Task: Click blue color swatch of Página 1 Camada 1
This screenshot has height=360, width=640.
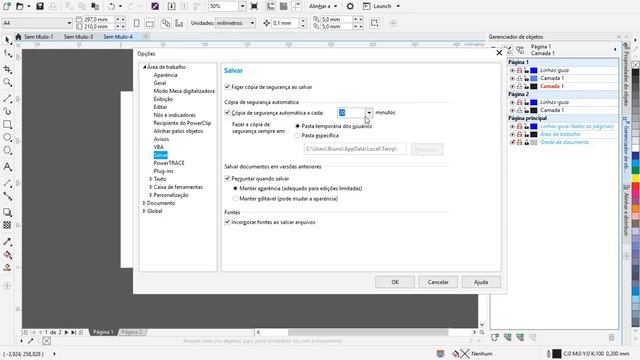Action: 533,78
